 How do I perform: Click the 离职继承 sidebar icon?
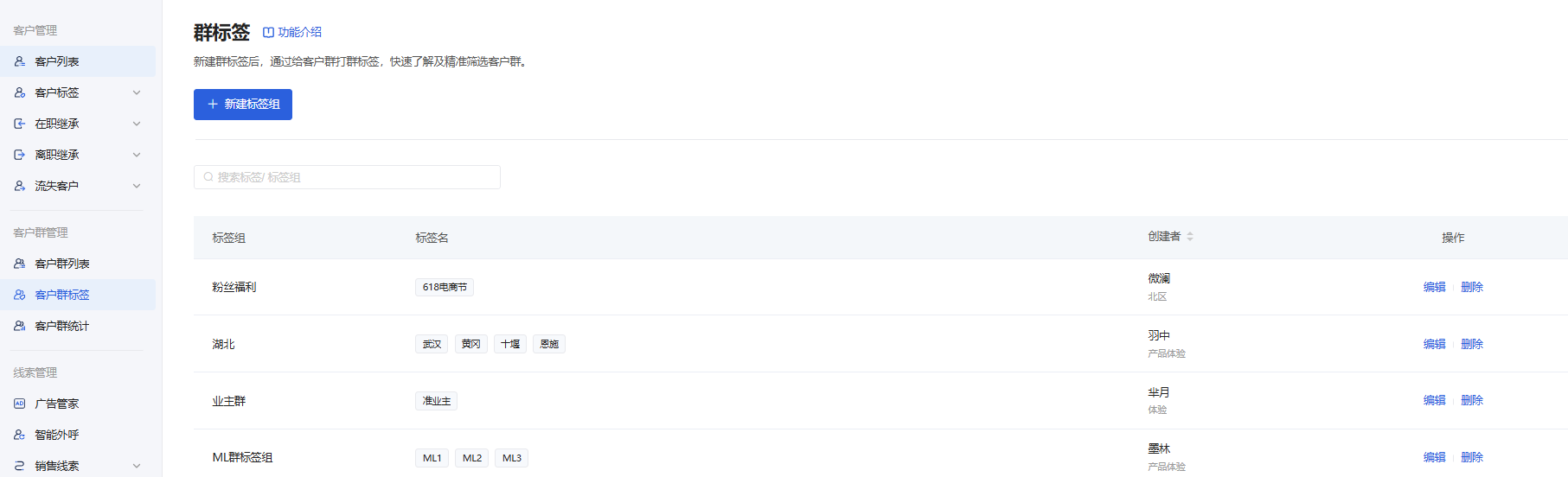20,155
